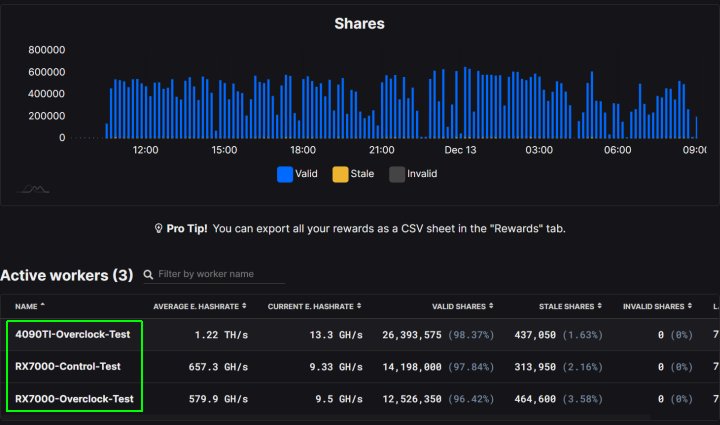Click the blue Valid legend swatch
The image size is (720, 425).
[285, 174]
